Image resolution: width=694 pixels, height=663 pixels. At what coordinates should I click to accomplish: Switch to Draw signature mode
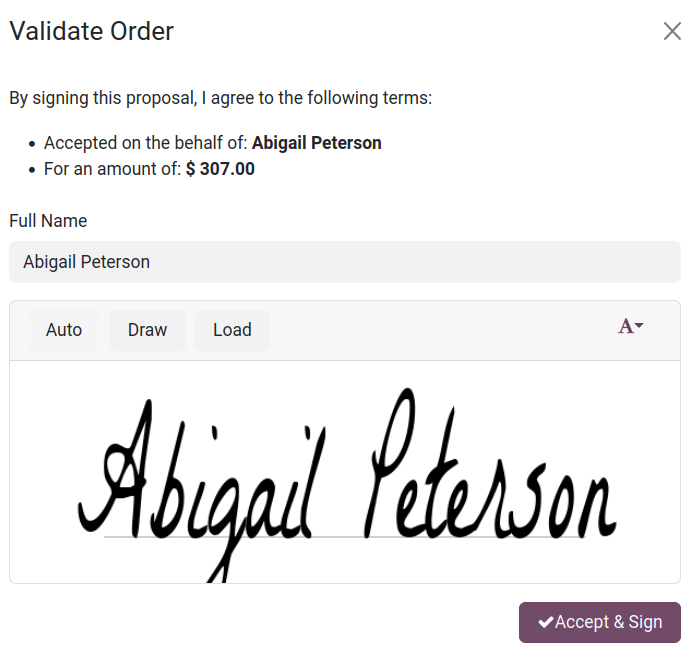147,330
